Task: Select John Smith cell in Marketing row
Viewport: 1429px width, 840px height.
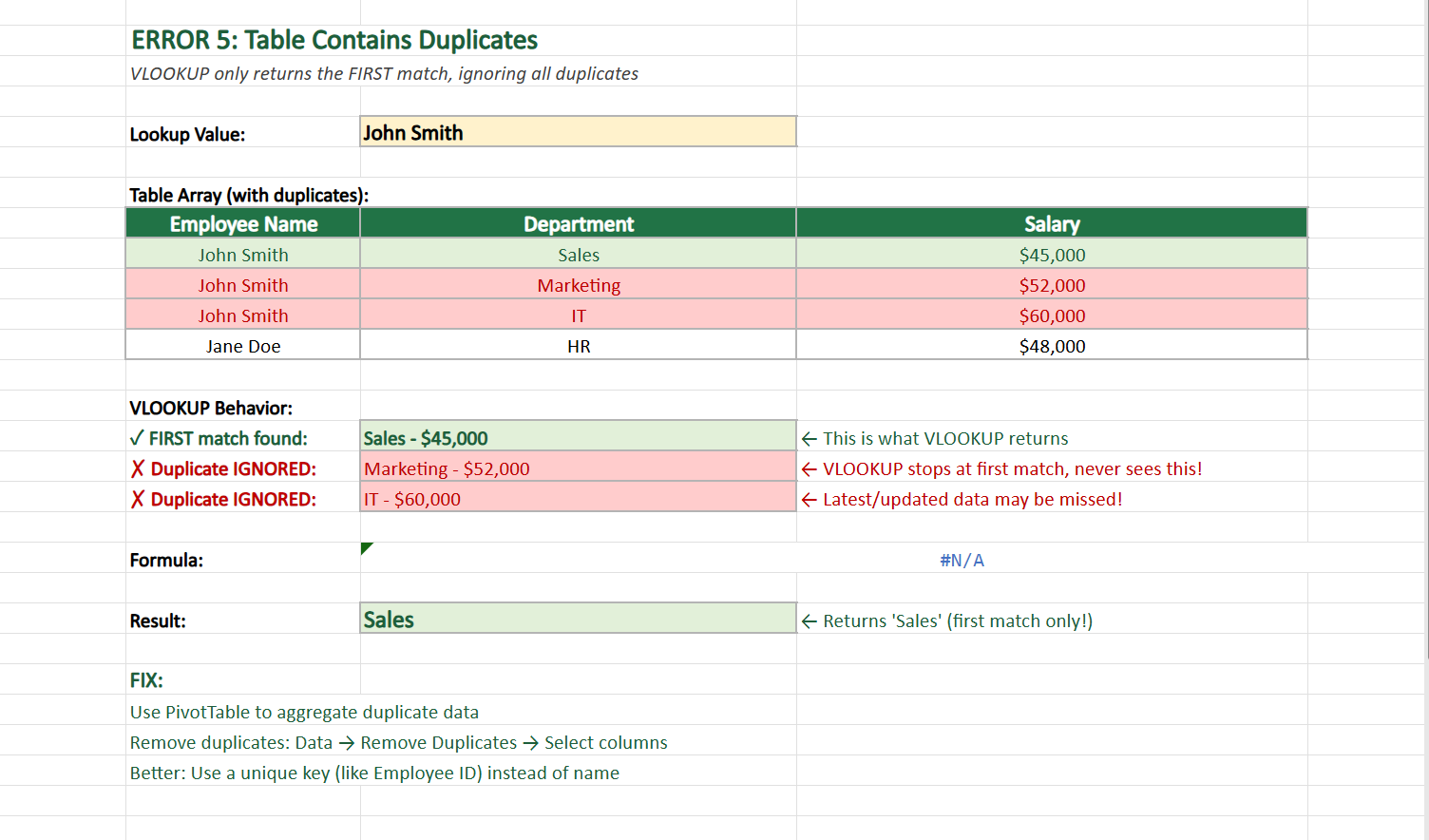Action: [243, 285]
